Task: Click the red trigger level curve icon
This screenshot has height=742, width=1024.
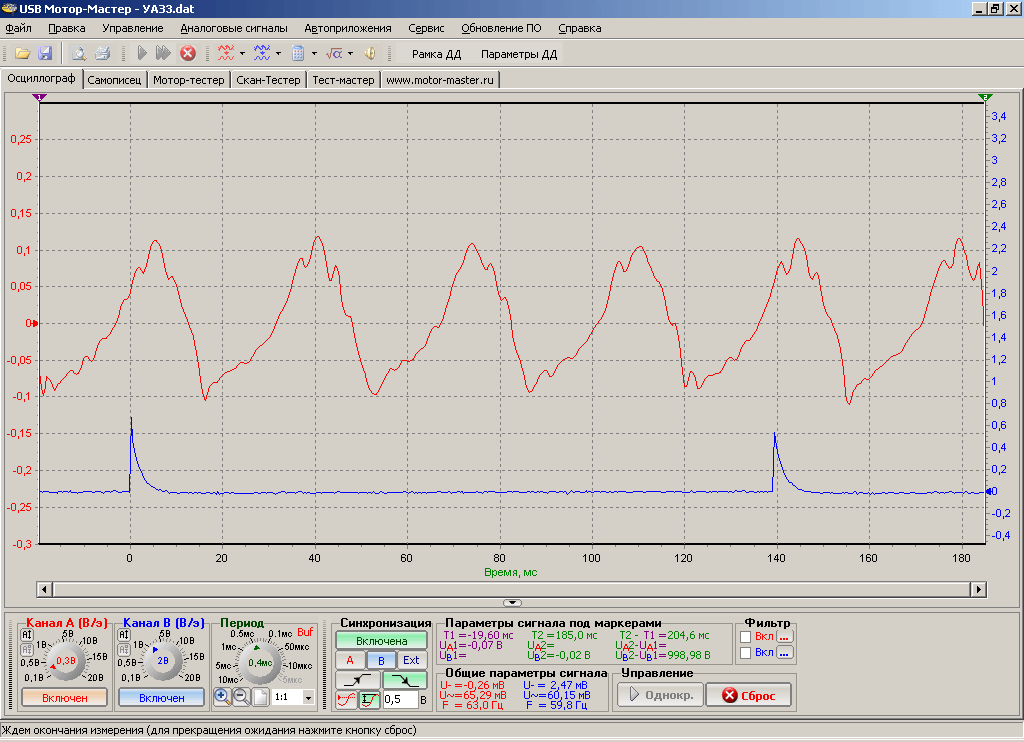Action: pyautogui.click(x=347, y=700)
